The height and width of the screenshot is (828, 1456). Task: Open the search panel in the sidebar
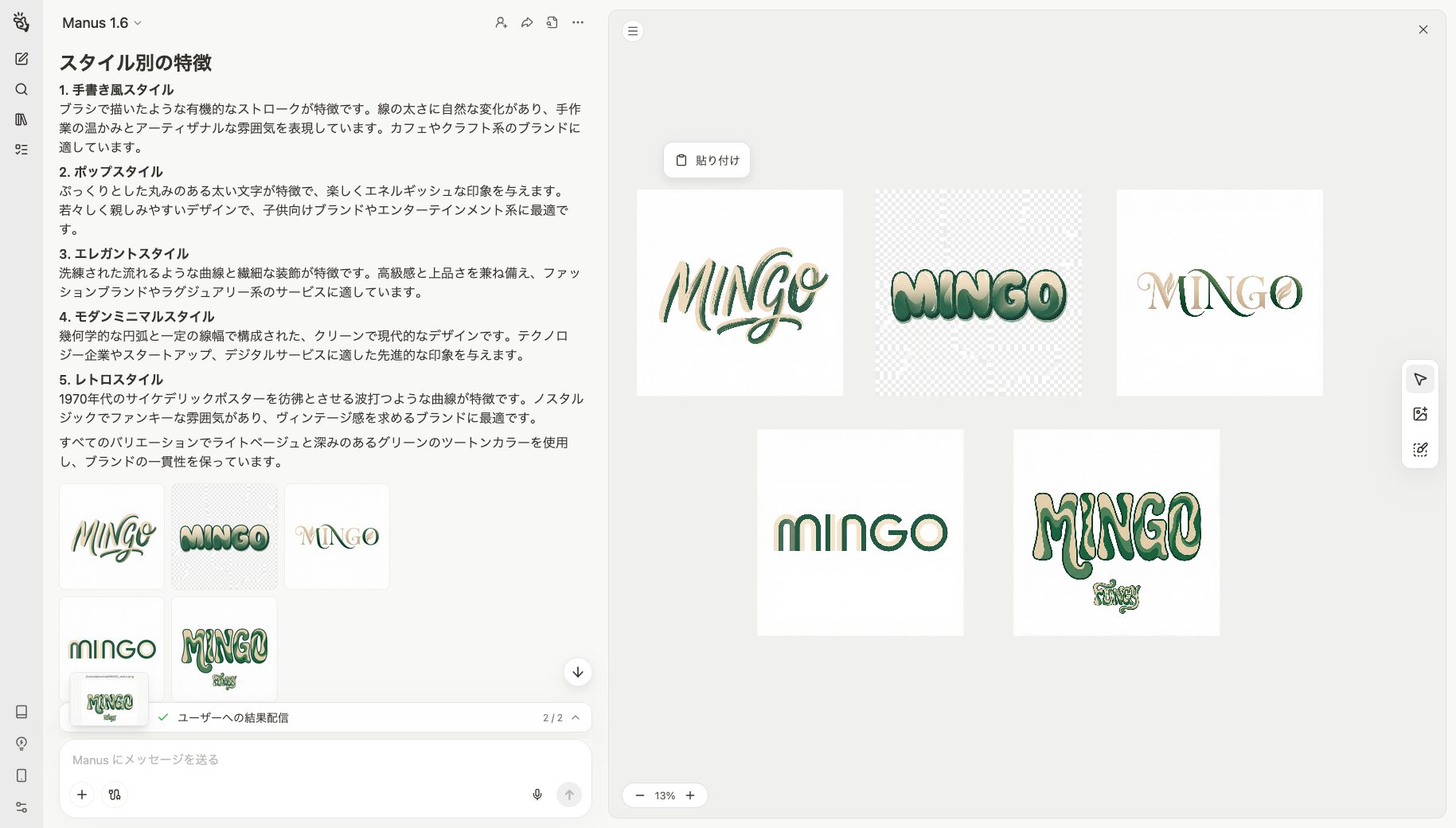[x=21, y=89]
